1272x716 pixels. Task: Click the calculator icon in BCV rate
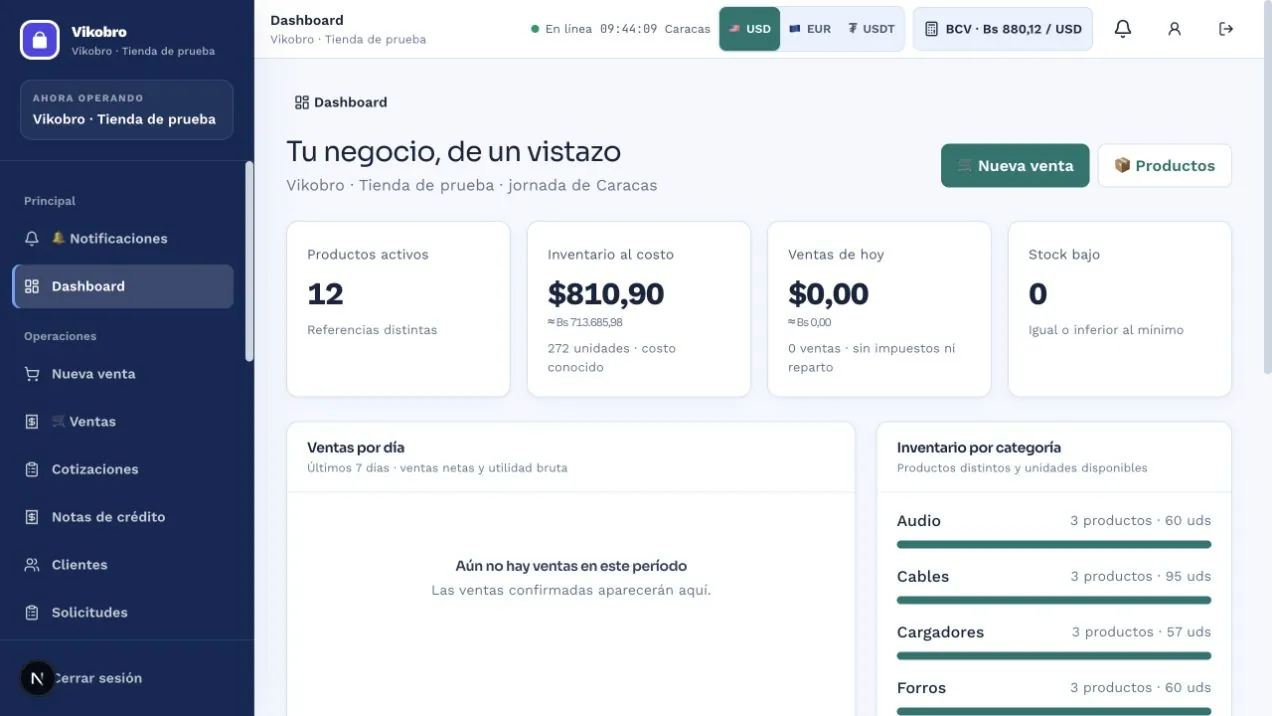point(931,29)
